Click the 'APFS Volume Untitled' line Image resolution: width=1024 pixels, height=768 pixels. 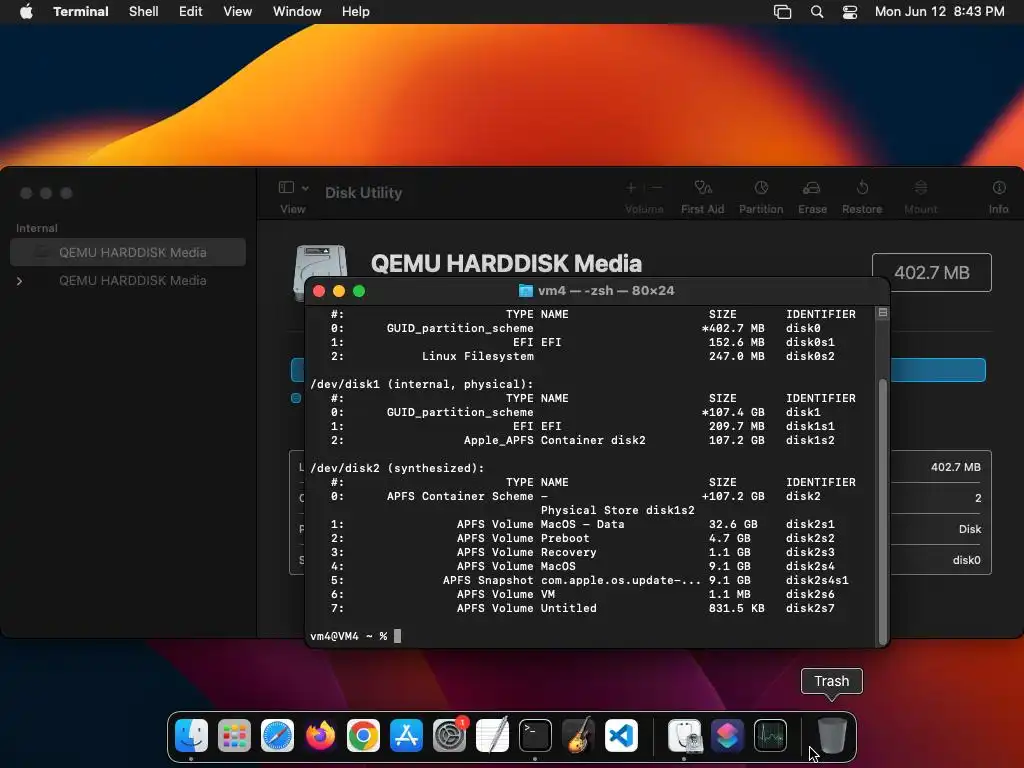583,608
